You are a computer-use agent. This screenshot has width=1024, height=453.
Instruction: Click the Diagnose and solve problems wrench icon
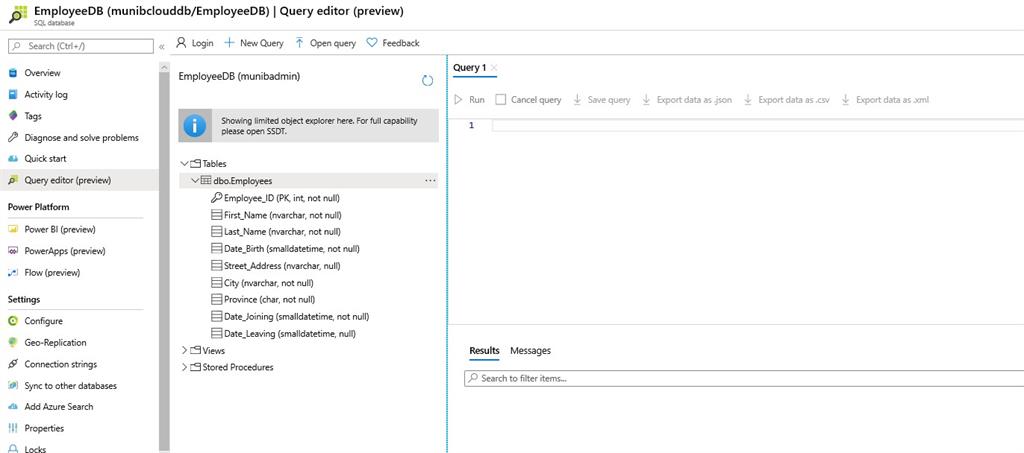(12, 138)
